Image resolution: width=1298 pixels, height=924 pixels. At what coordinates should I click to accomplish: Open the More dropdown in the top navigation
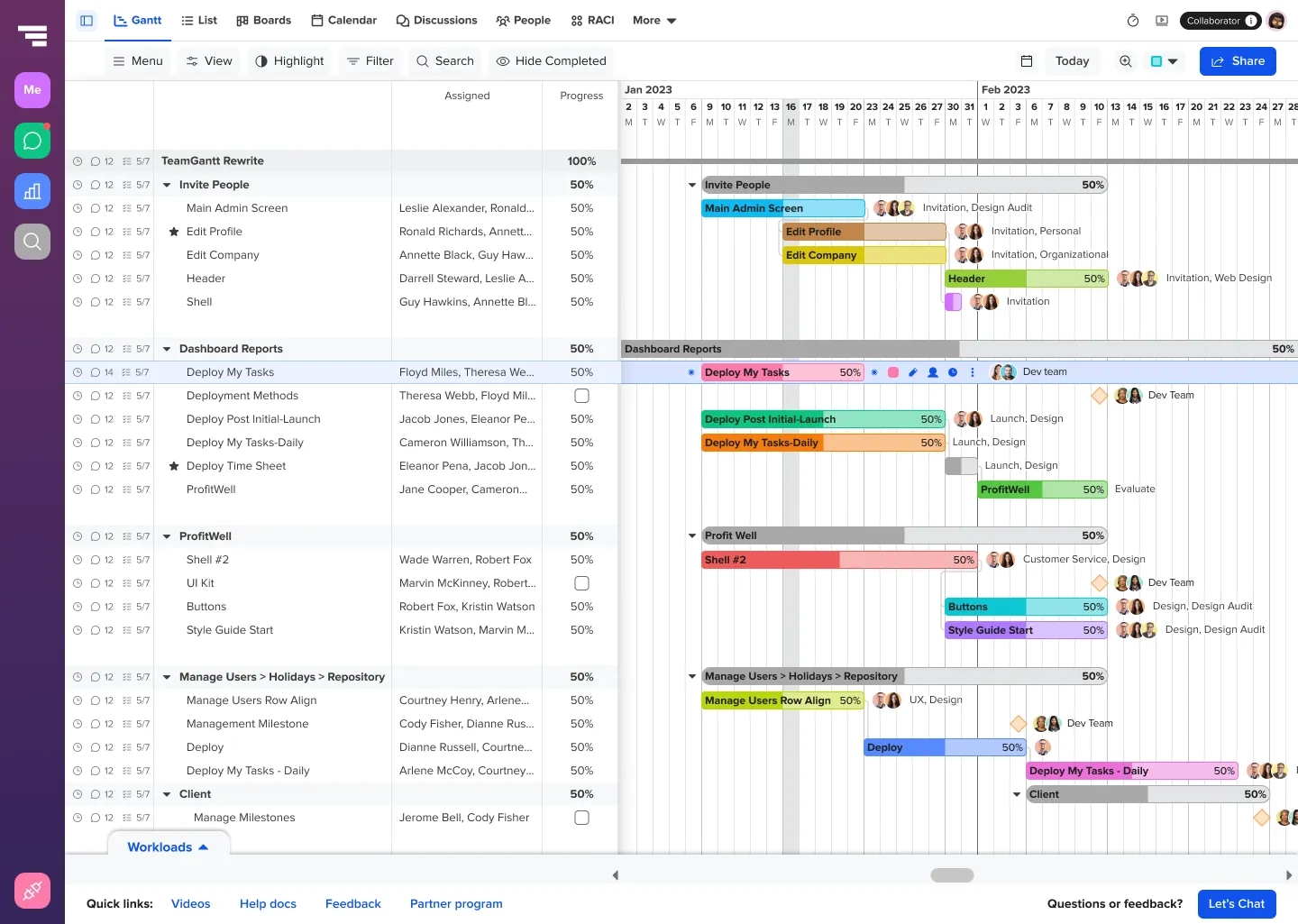pos(654,20)
